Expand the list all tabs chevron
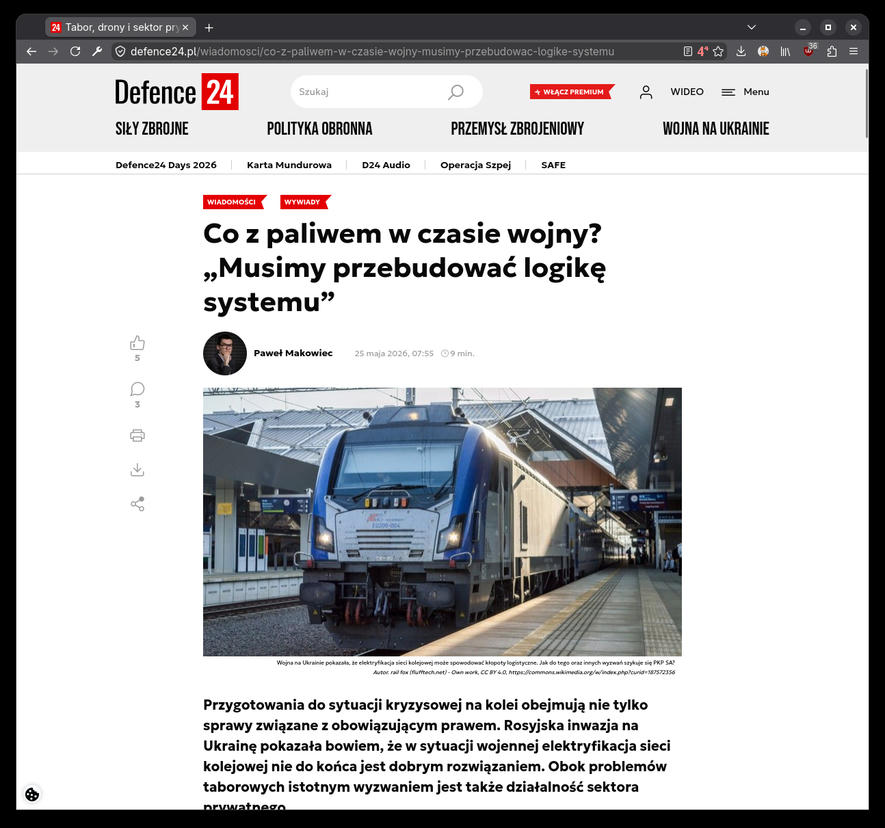Viewport: 885px width, 828px height. (x=751, y=27)
